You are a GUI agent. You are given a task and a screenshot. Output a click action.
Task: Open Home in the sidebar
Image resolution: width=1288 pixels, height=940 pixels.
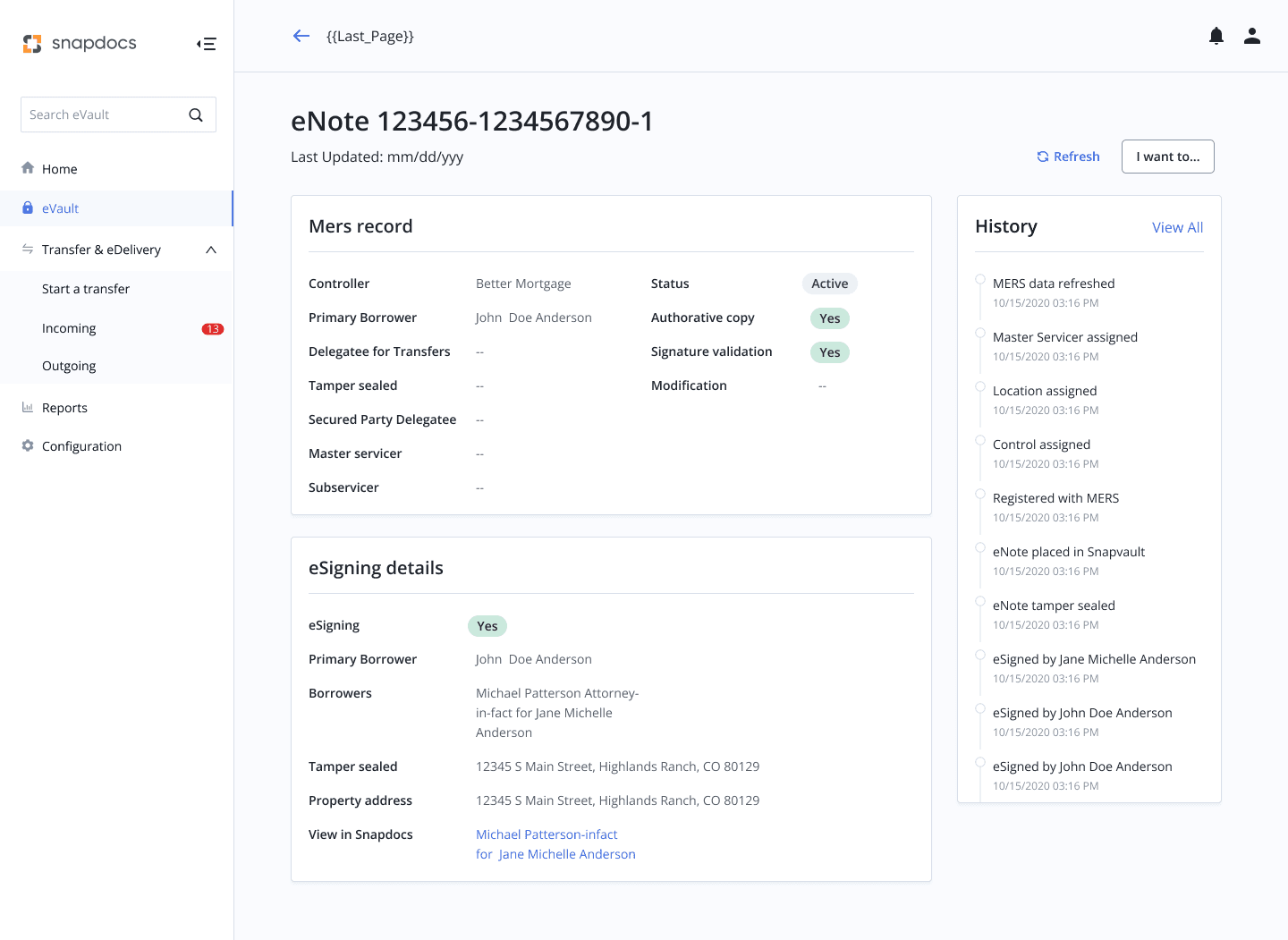116,169
